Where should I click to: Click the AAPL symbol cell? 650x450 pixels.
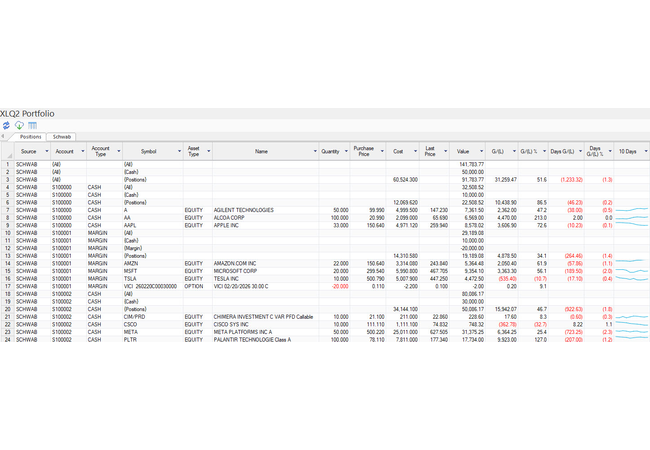coord(153,225)
